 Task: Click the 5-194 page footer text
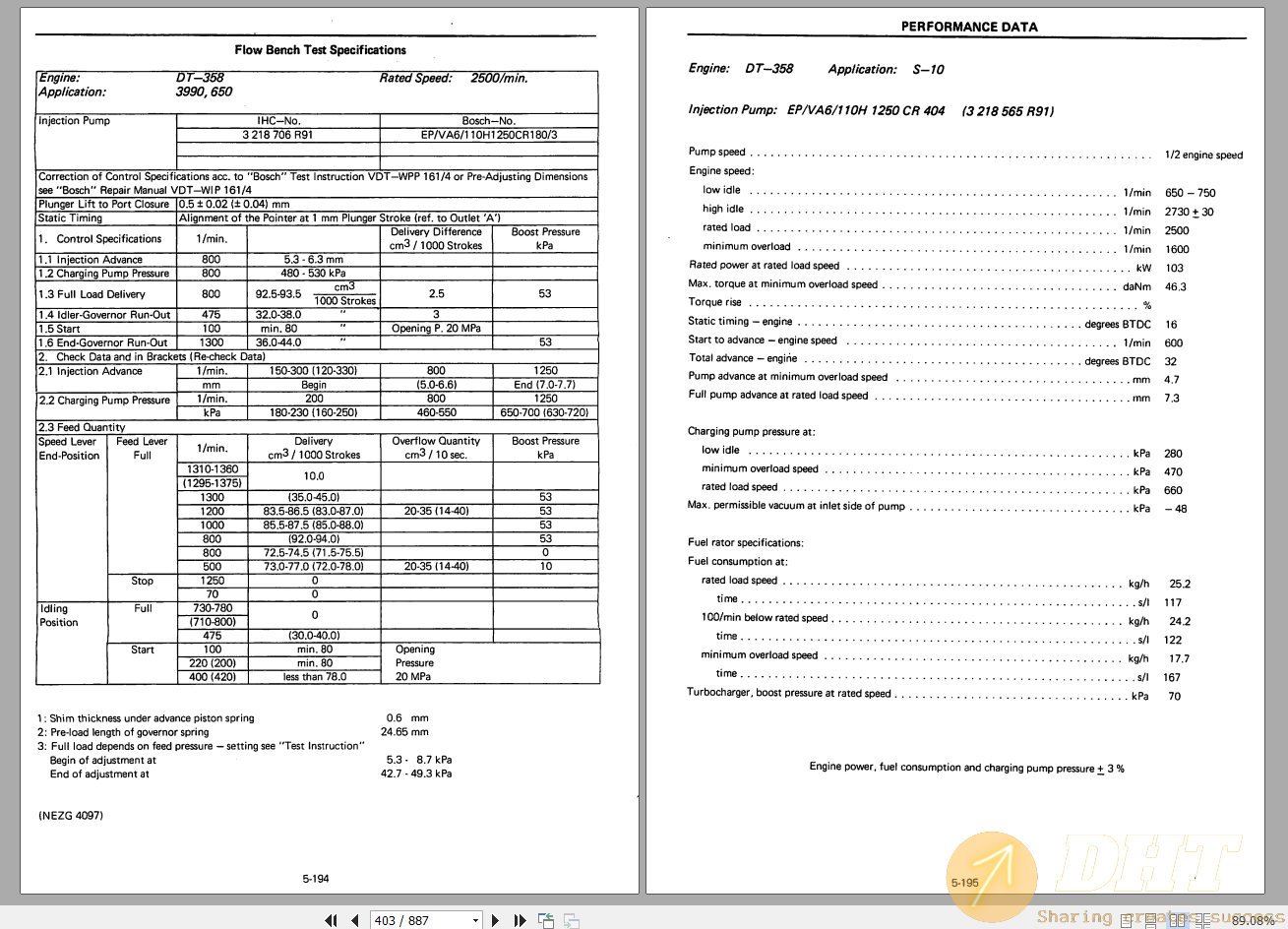[x=317, y=878]
